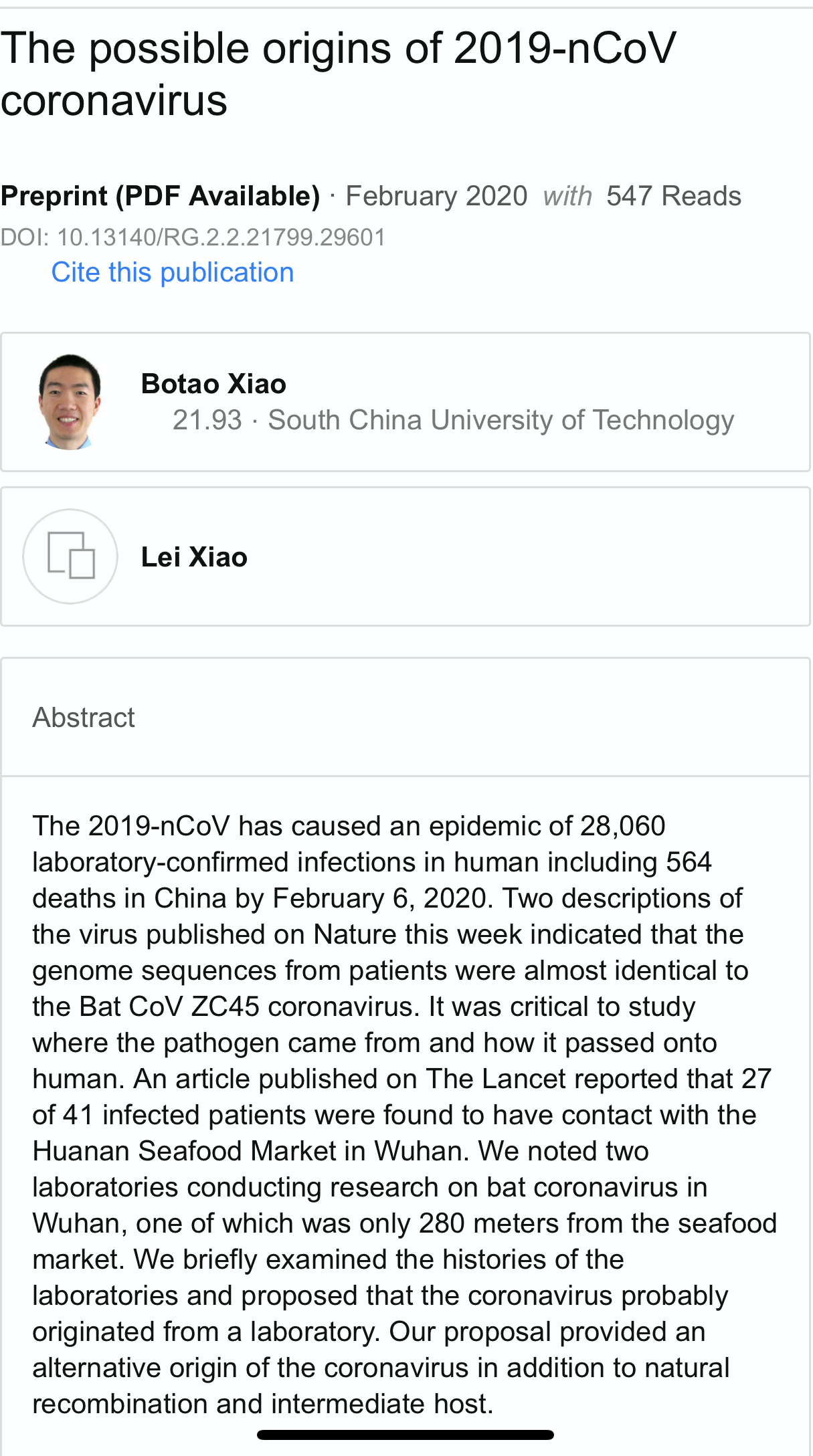Image resolution: width=813 pixels, height=1456 pixels.
Task: Click the "Abstract" section header
Action: pyautogui.click(x=84, y=718)
